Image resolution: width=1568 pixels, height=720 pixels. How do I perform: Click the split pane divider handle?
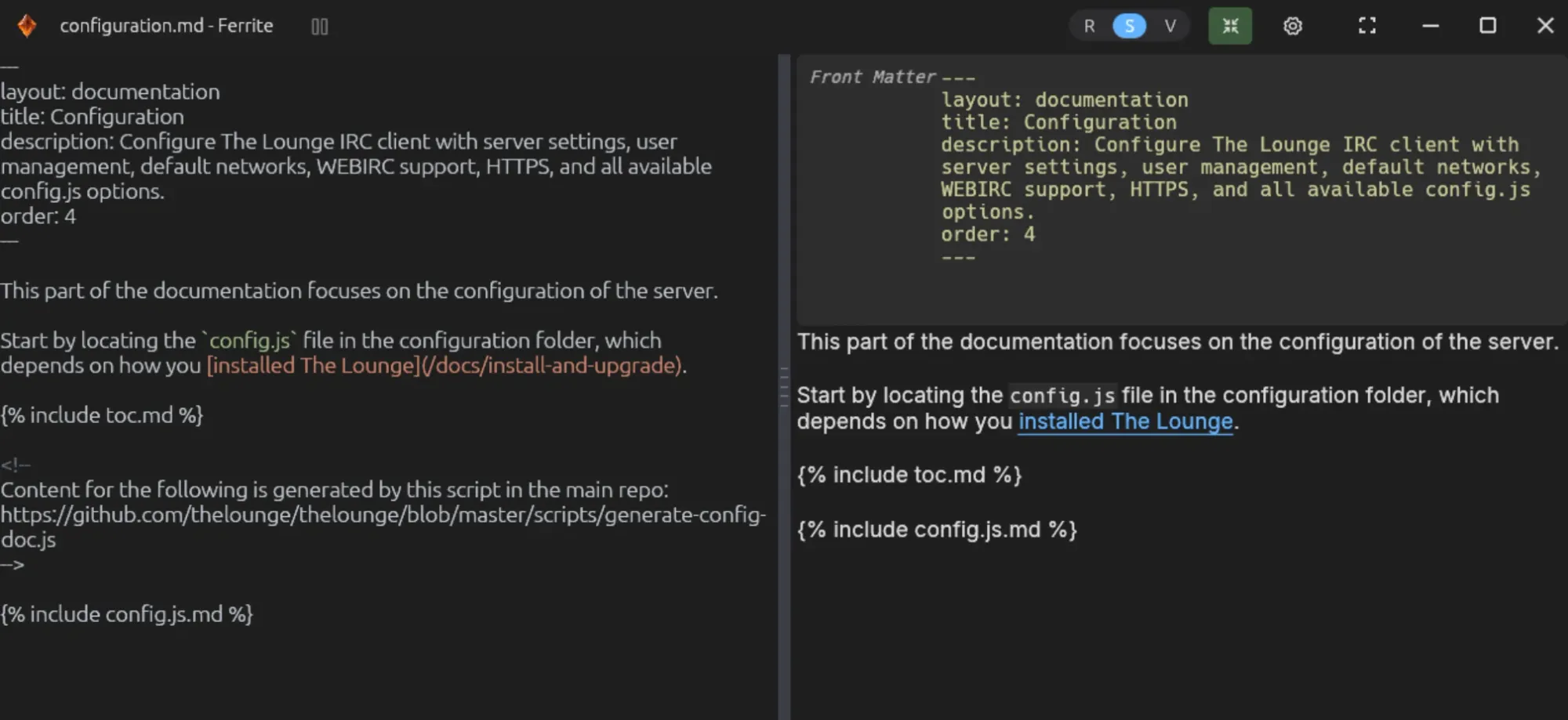click(x=784, y=387)
